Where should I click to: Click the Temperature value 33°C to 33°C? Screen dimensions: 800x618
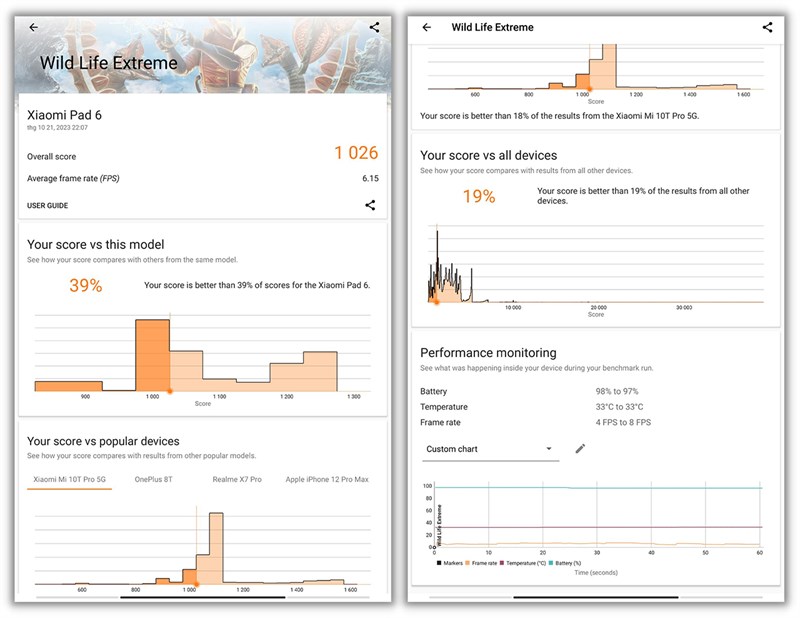point(619,407)
